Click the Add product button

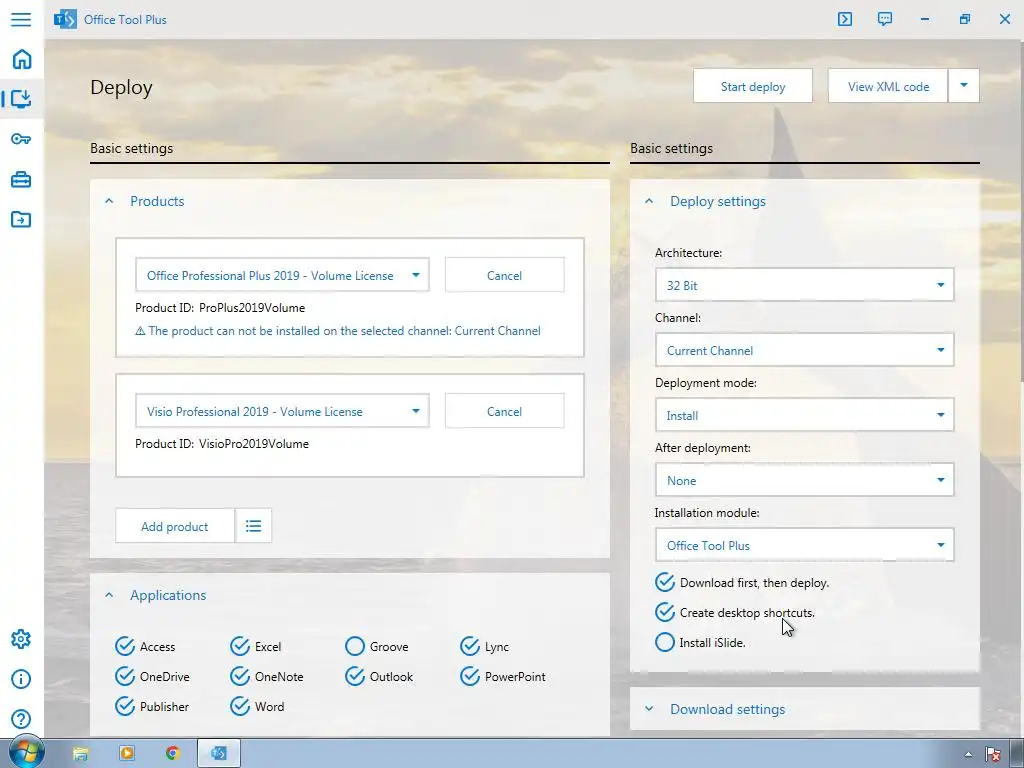coord(174,526)
